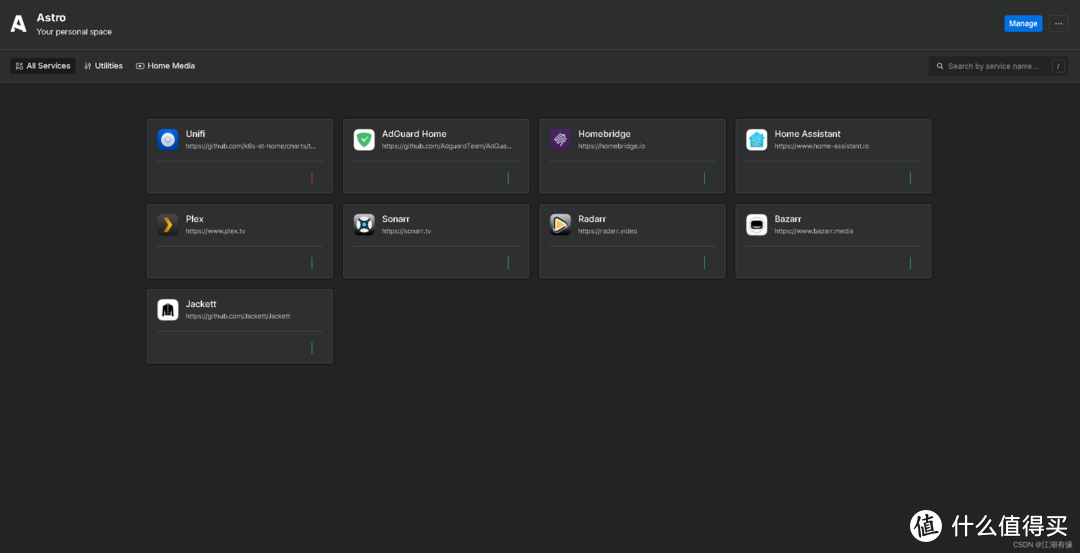Click the slash shortcut key badge
The width and height of the screenshot is (1080, 553).
(1059, 66)
